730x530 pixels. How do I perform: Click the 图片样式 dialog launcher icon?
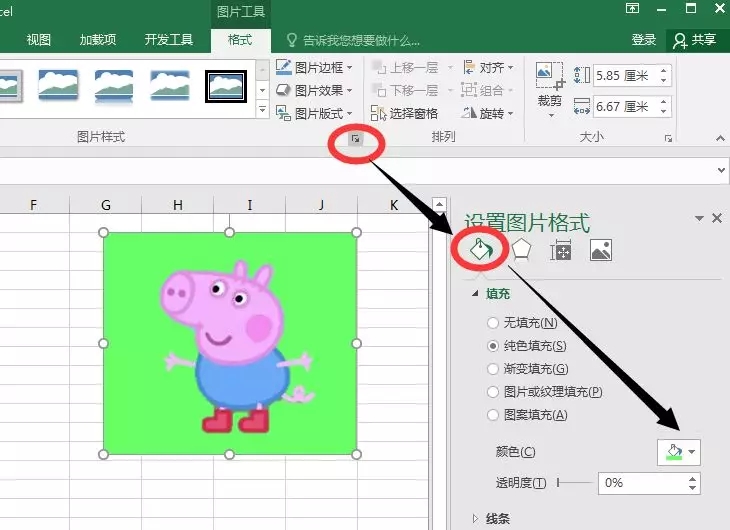(x=356, y=140)
